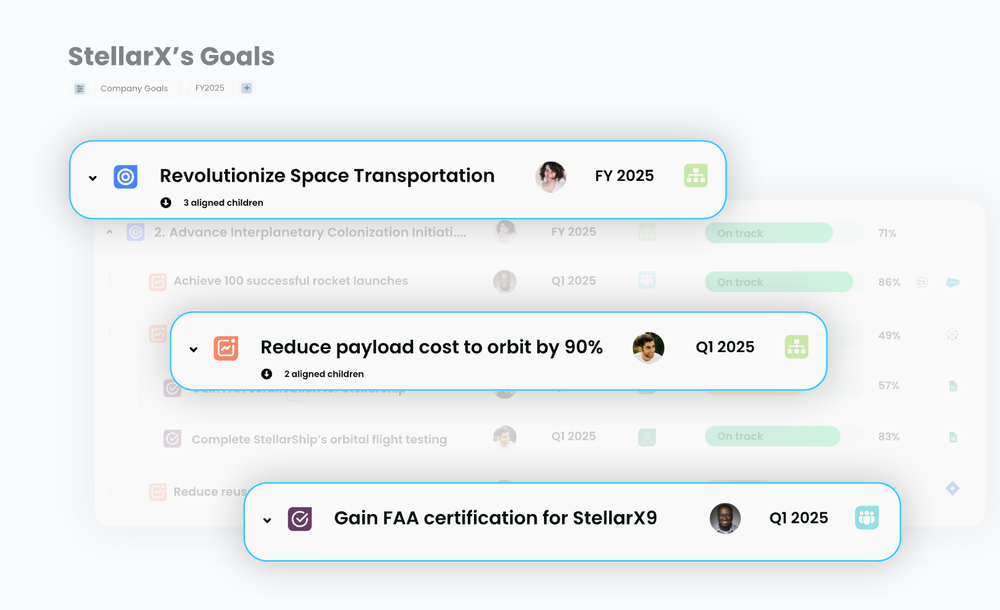Select the purple checkmark icon for Gain FAA certification
This screenshot has width=1000, height=610.
[x=298, y=518]
